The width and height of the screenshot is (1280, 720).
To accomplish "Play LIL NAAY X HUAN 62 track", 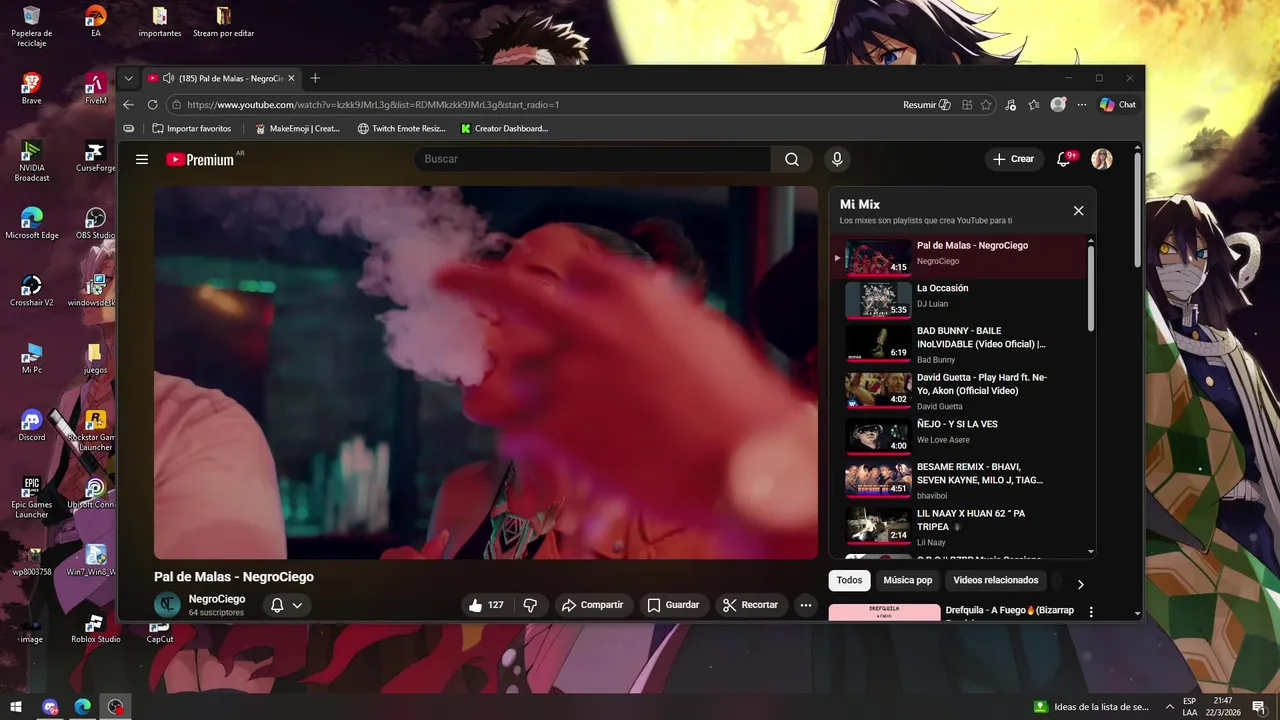I will tap(959, 526).
